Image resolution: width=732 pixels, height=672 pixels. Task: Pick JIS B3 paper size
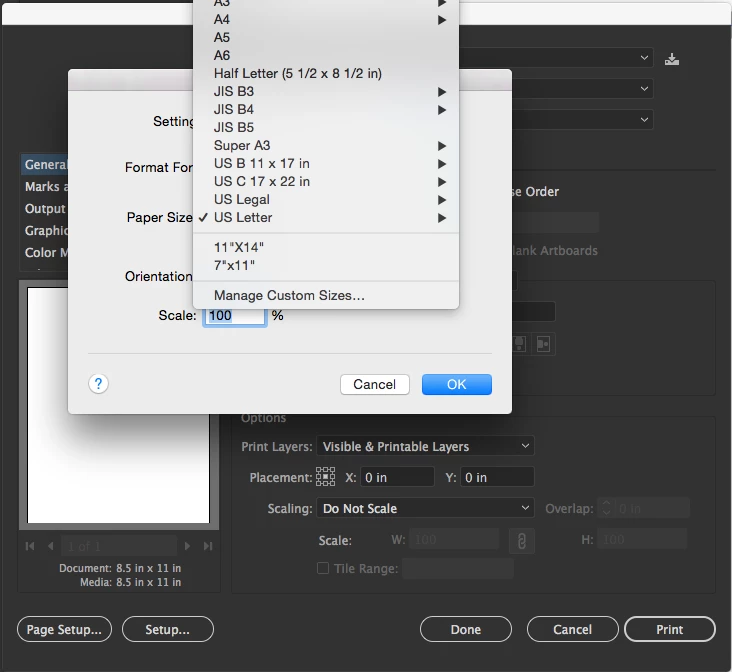(326, 92)
